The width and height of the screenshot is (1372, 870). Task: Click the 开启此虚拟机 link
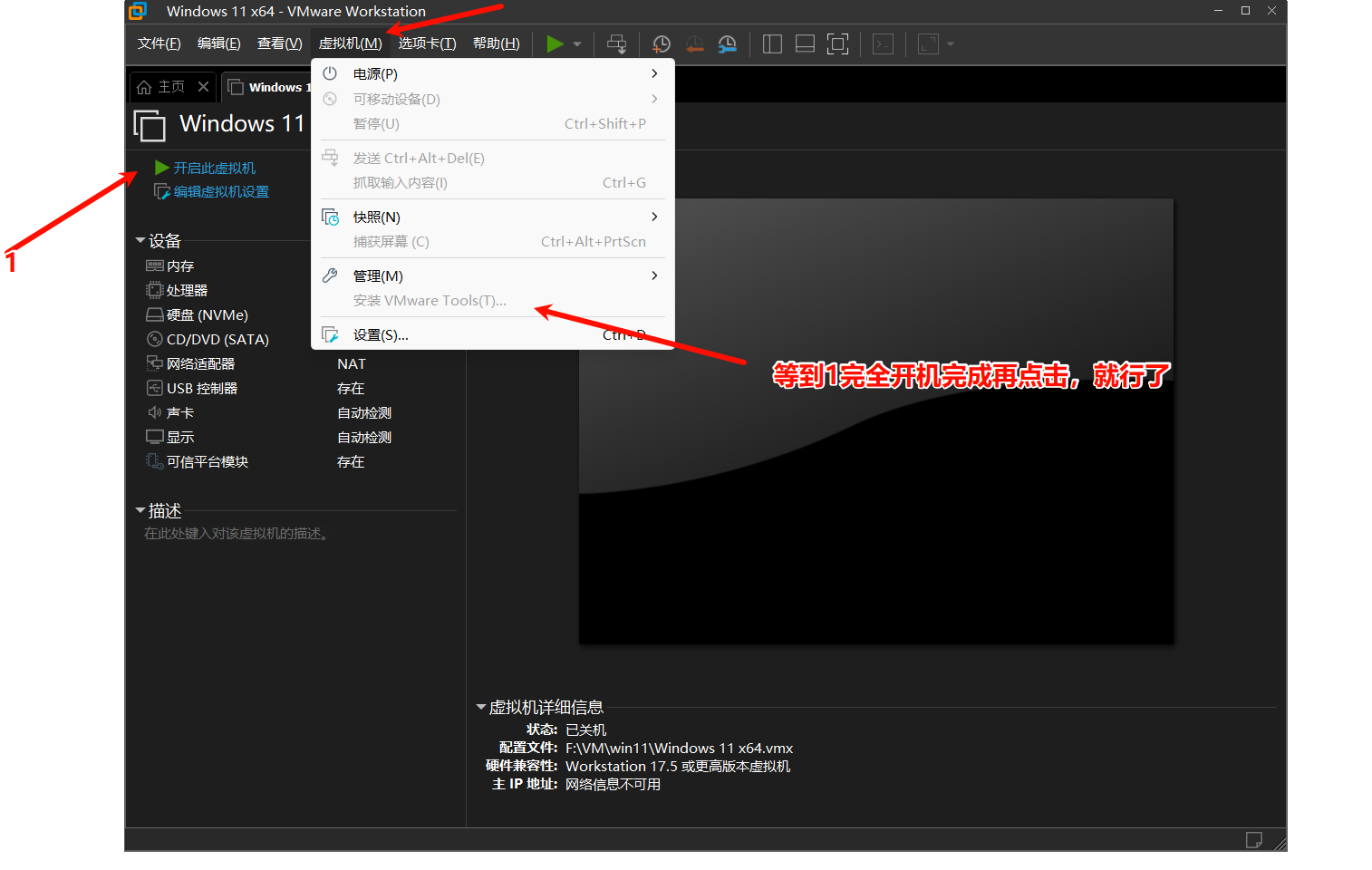tap(215, 168)
